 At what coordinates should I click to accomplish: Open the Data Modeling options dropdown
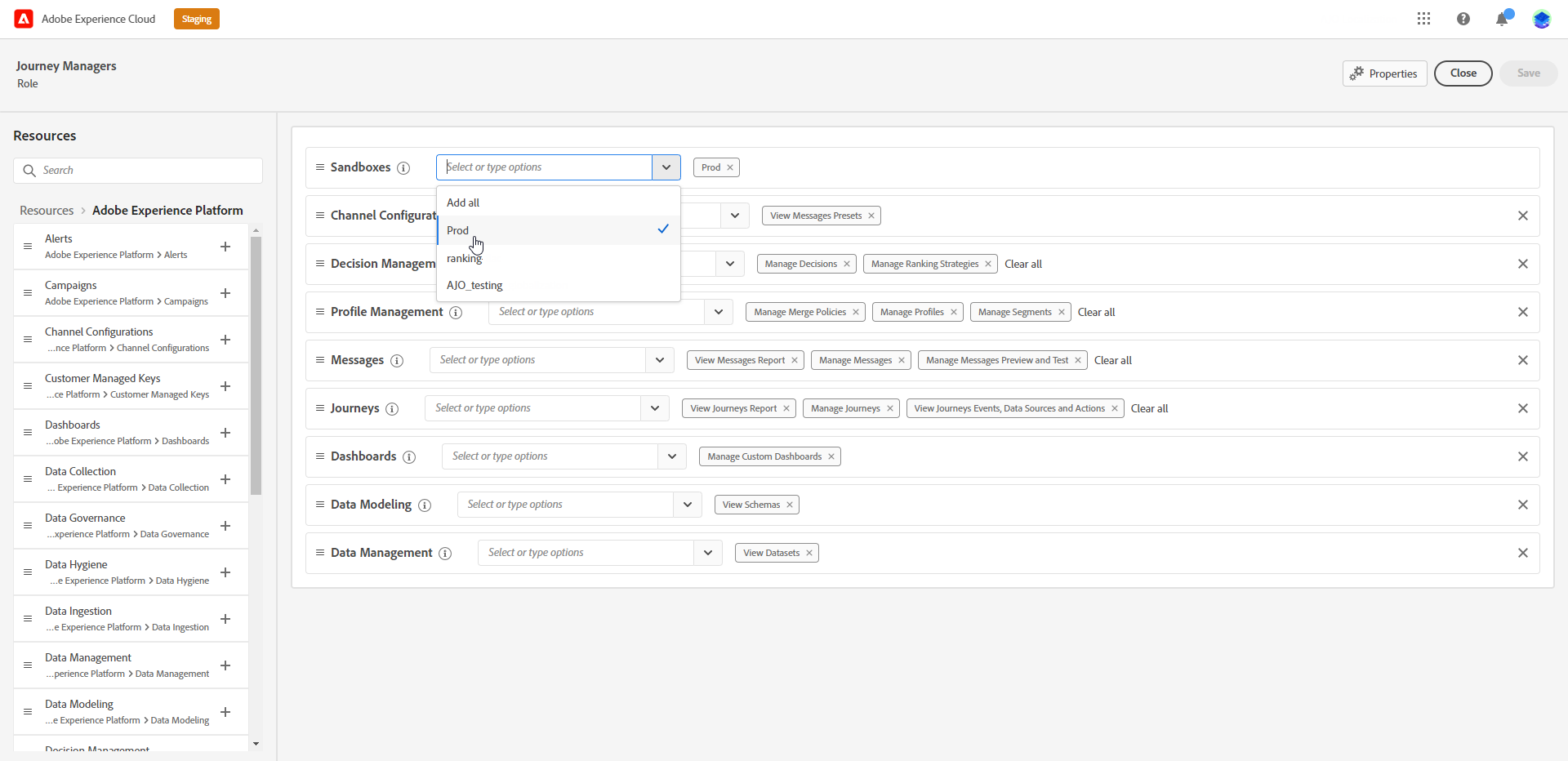pos(687,505)
